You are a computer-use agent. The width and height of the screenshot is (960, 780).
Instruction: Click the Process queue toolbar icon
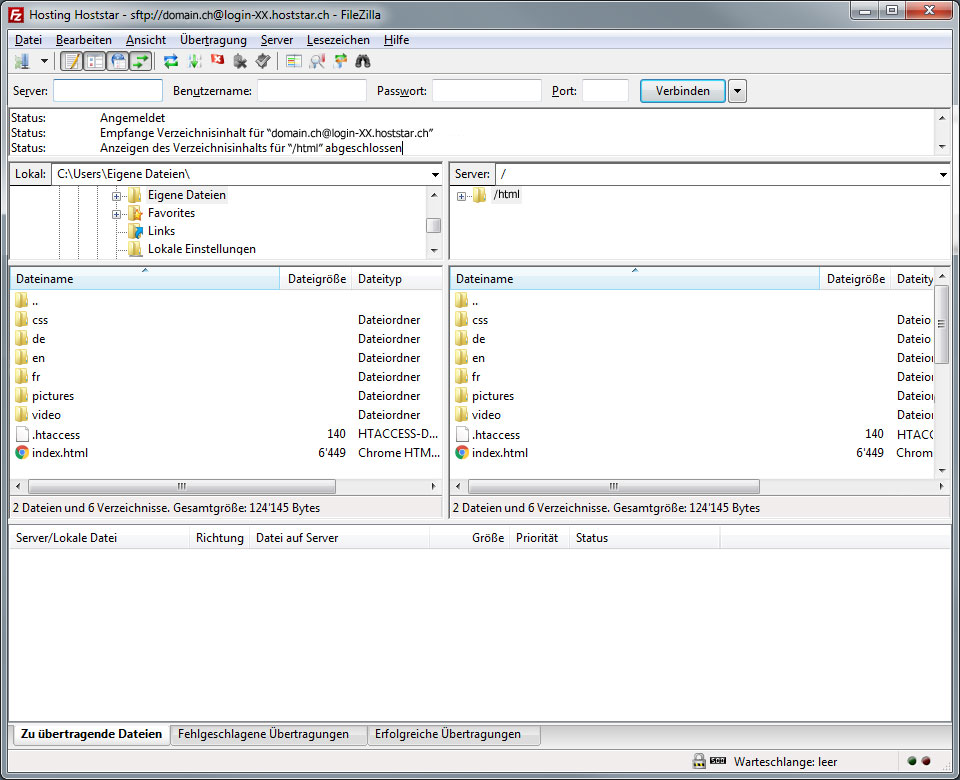click(x=195, y=61)
